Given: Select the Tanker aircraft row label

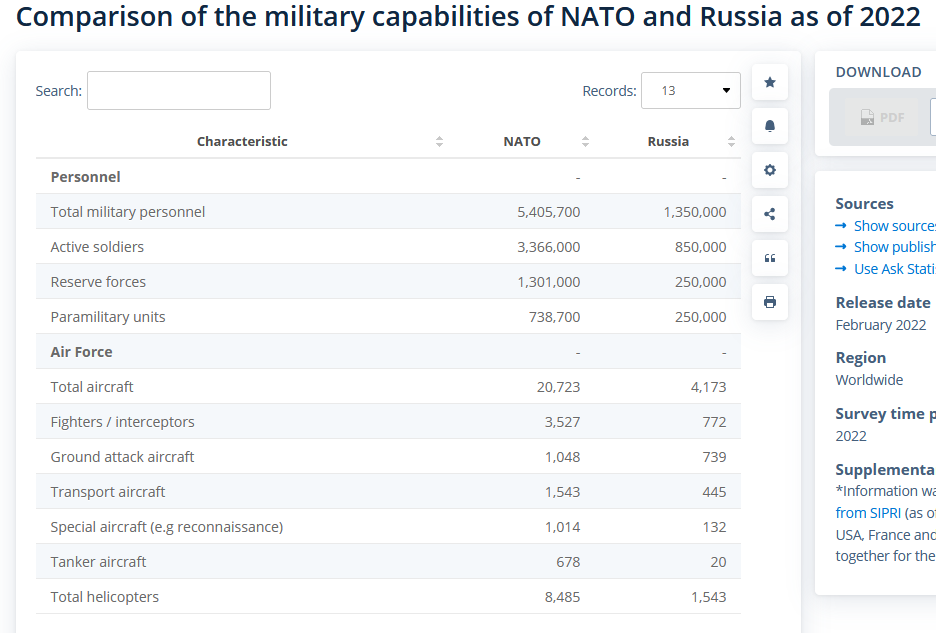Looking at the screenshot, I should coord(98,562).
